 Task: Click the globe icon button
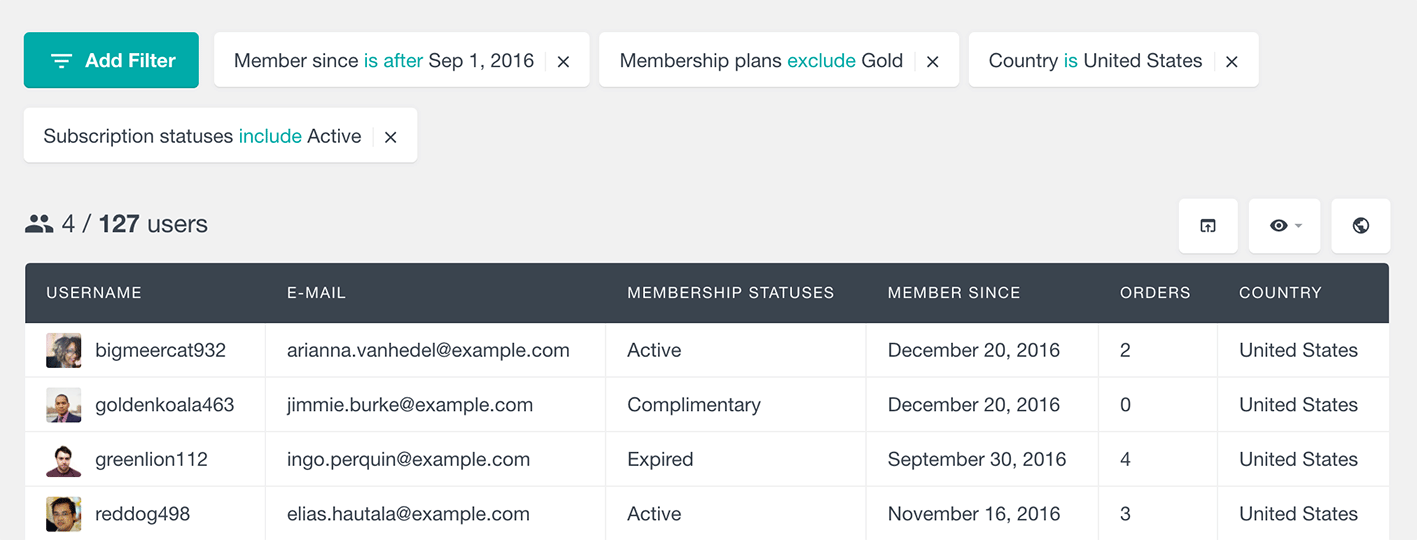coord(1361,226)
